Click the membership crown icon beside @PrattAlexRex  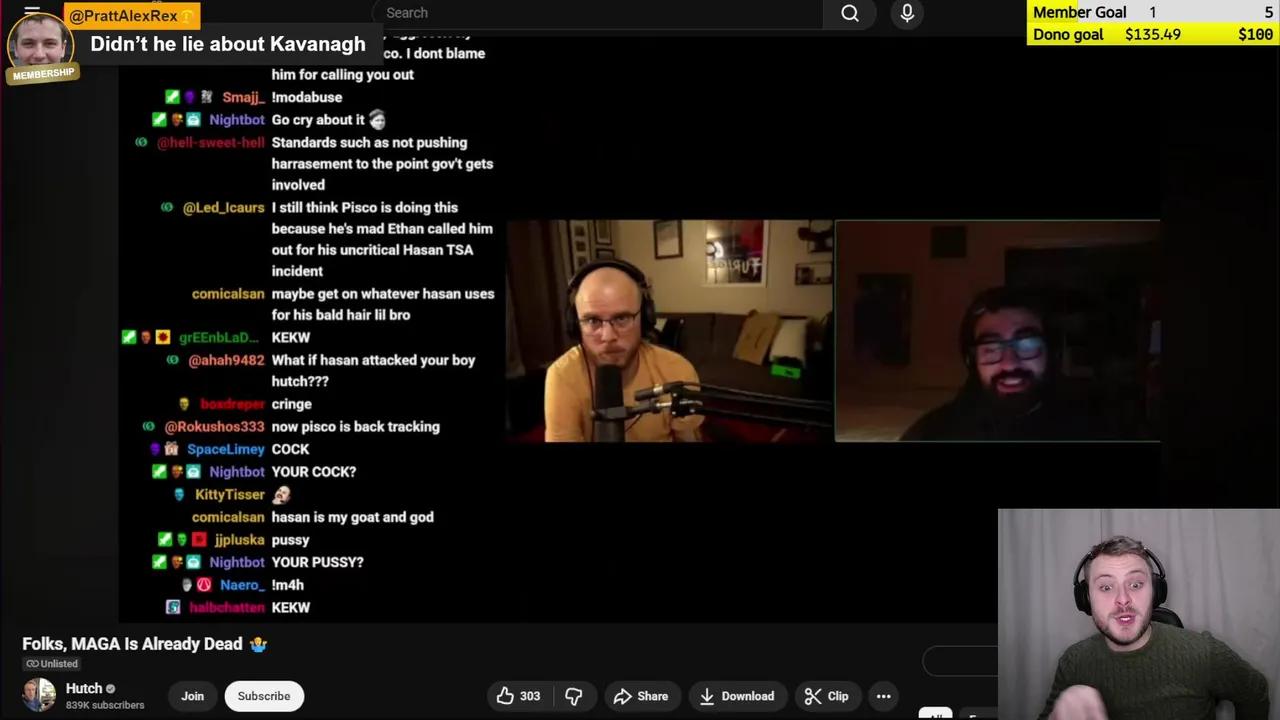point(187,15)
